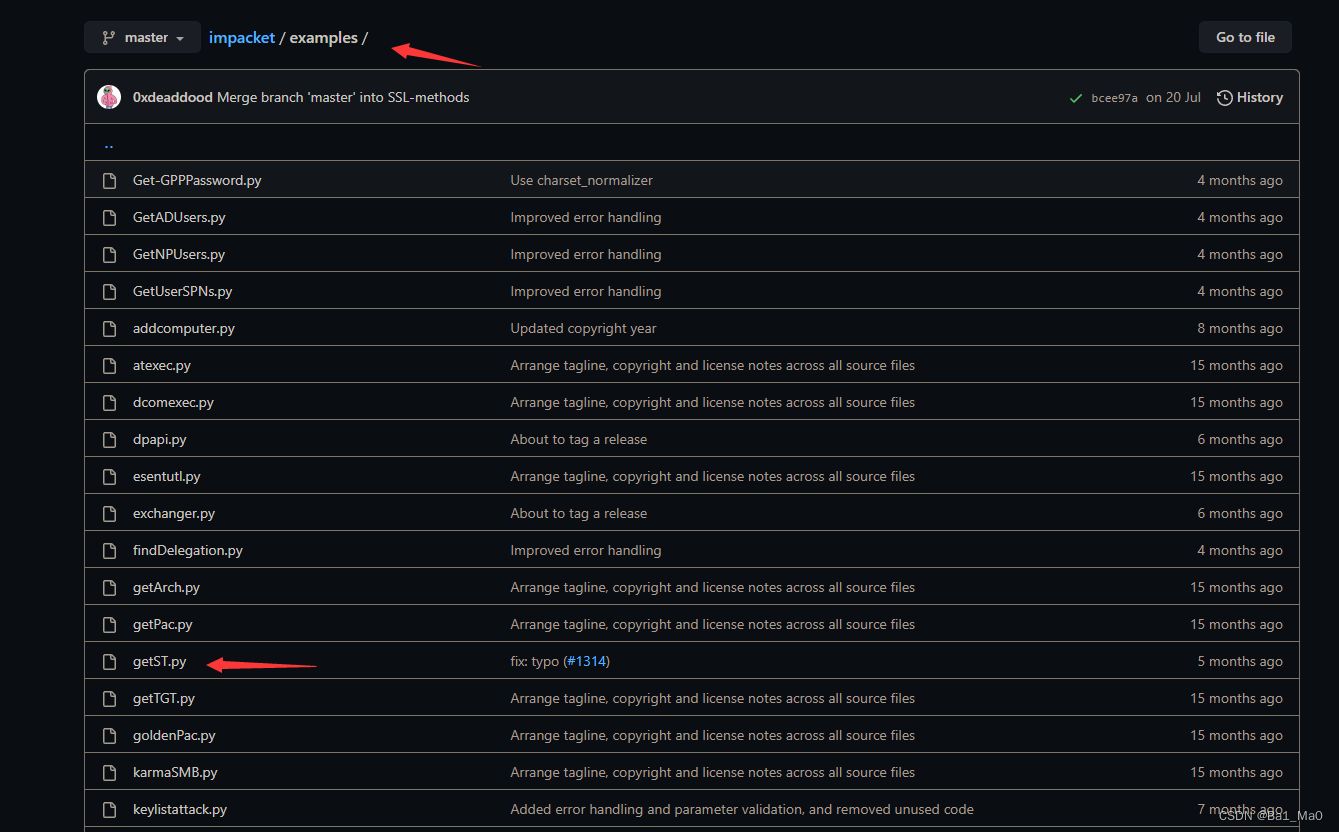Open dpapi.py's 'About to tag a release' commit

pos(579,439)
